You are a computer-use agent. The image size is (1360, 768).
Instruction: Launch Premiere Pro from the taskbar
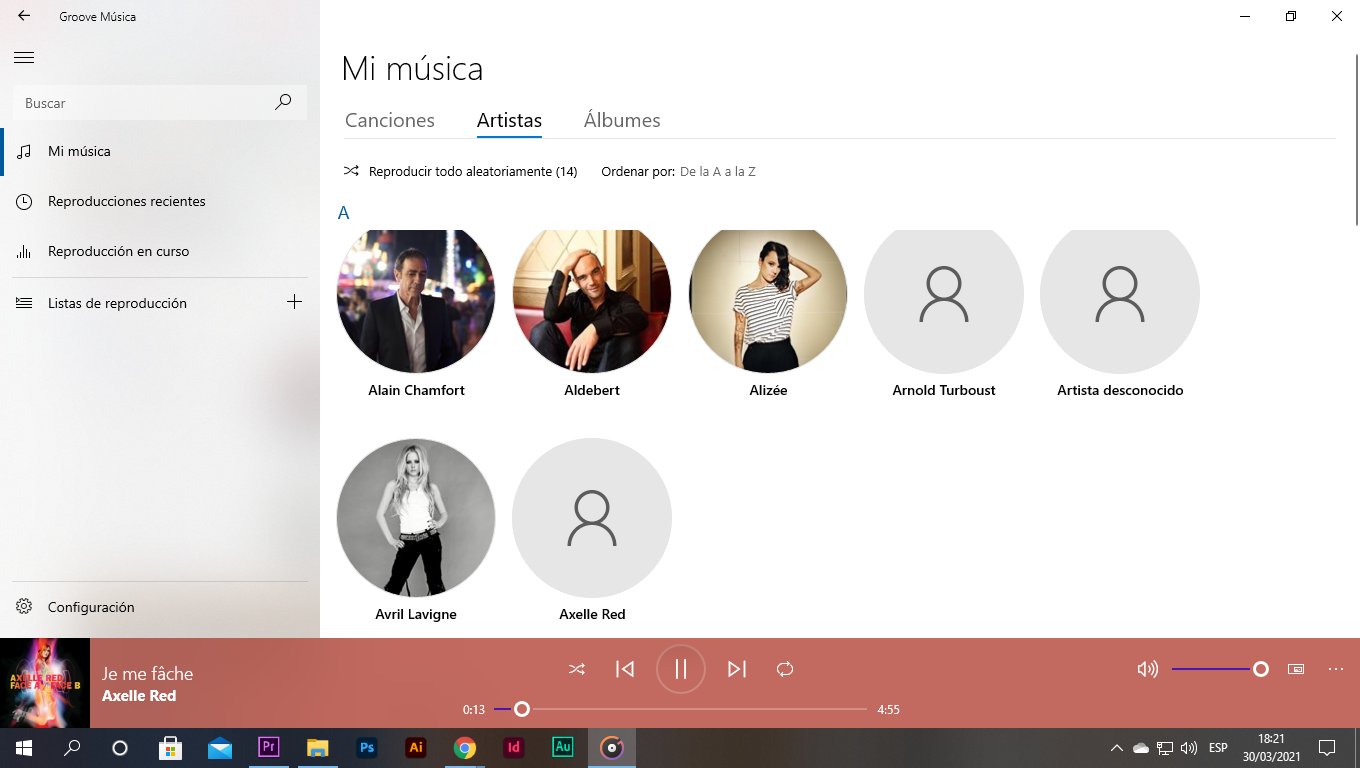pyautogui.click(x=269, y=748)
